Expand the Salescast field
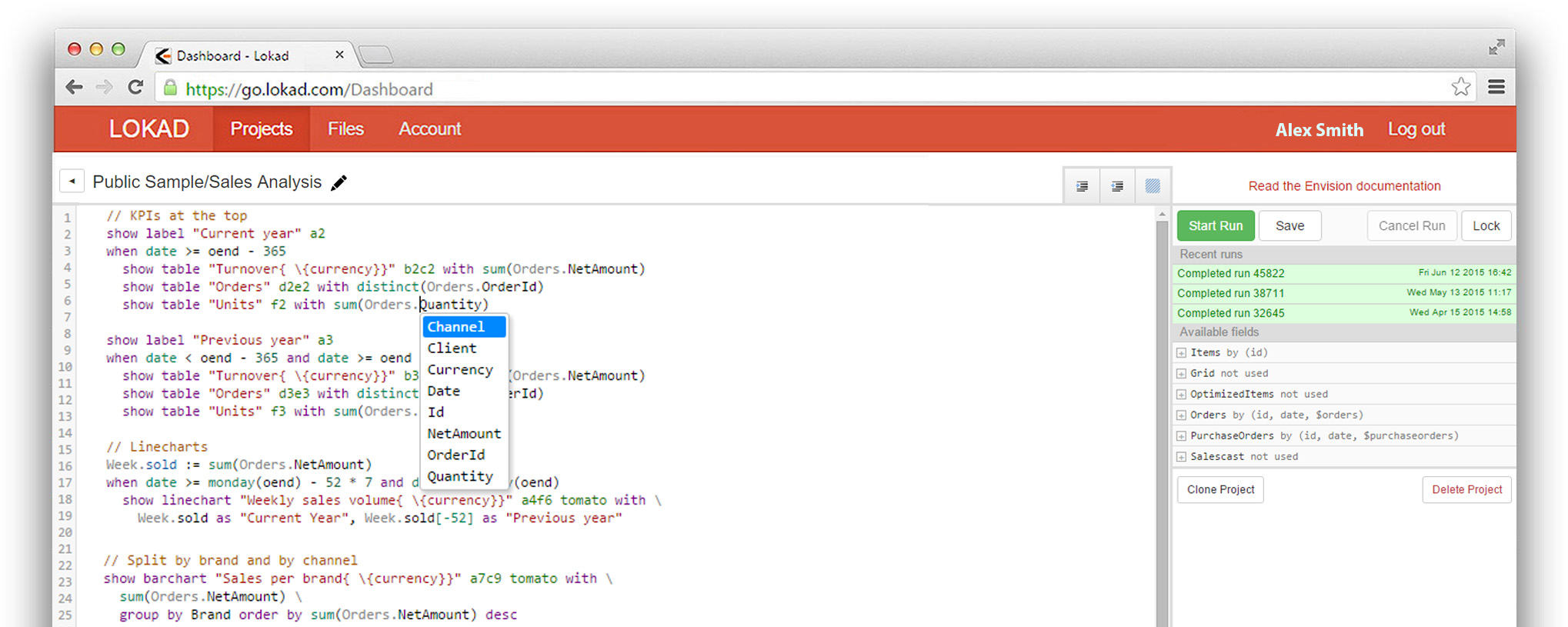 point(1181,457)
